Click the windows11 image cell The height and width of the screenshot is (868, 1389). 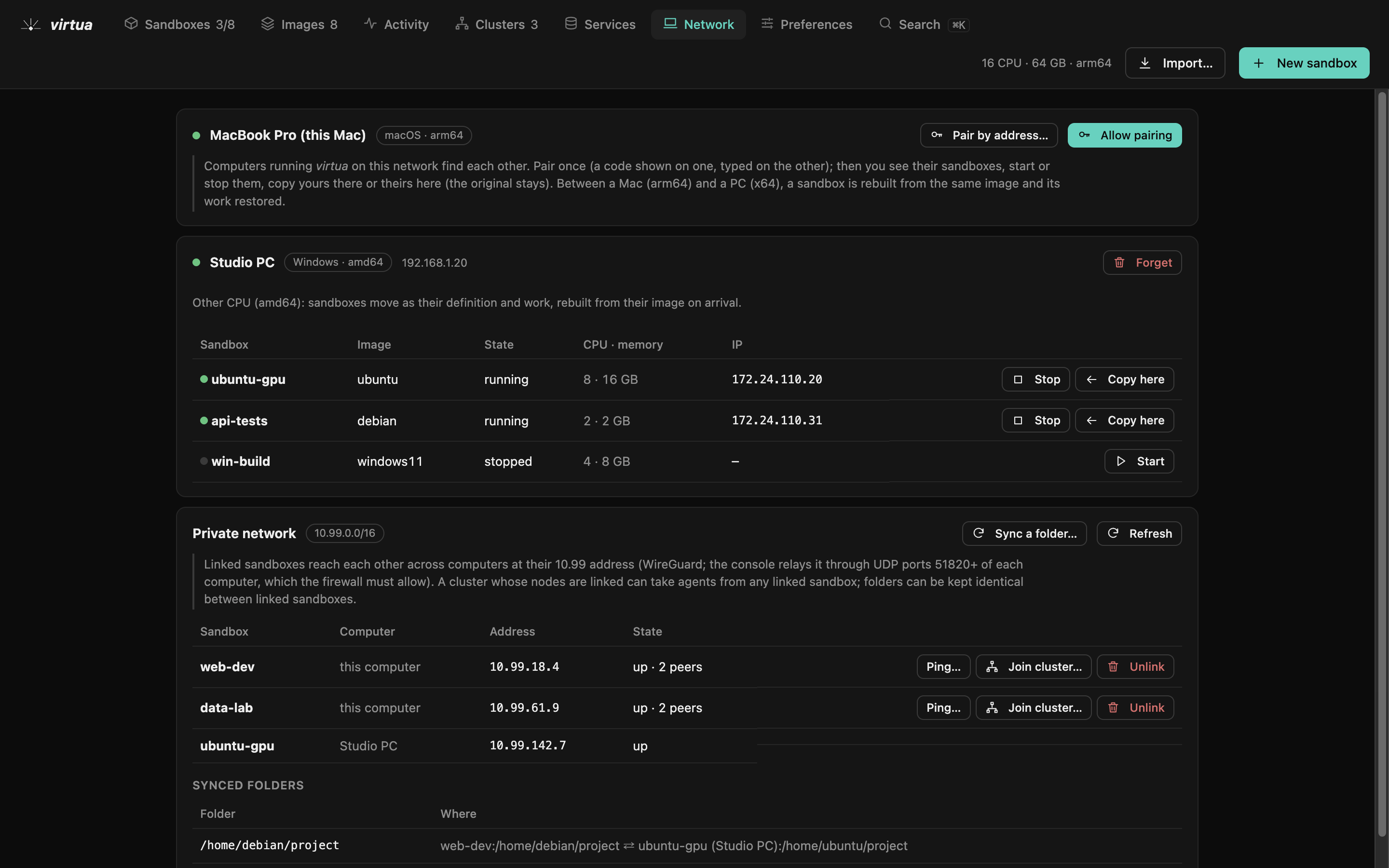point(390,461)
